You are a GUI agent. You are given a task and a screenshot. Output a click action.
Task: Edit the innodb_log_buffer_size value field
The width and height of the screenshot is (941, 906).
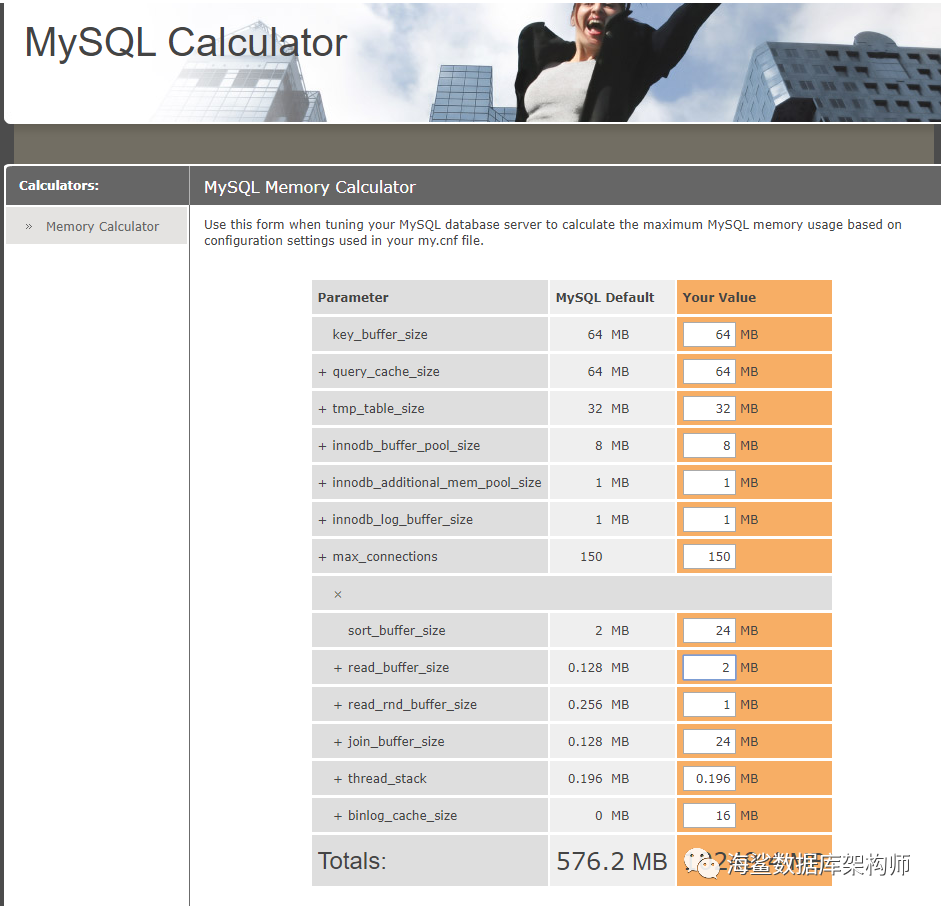709,520
